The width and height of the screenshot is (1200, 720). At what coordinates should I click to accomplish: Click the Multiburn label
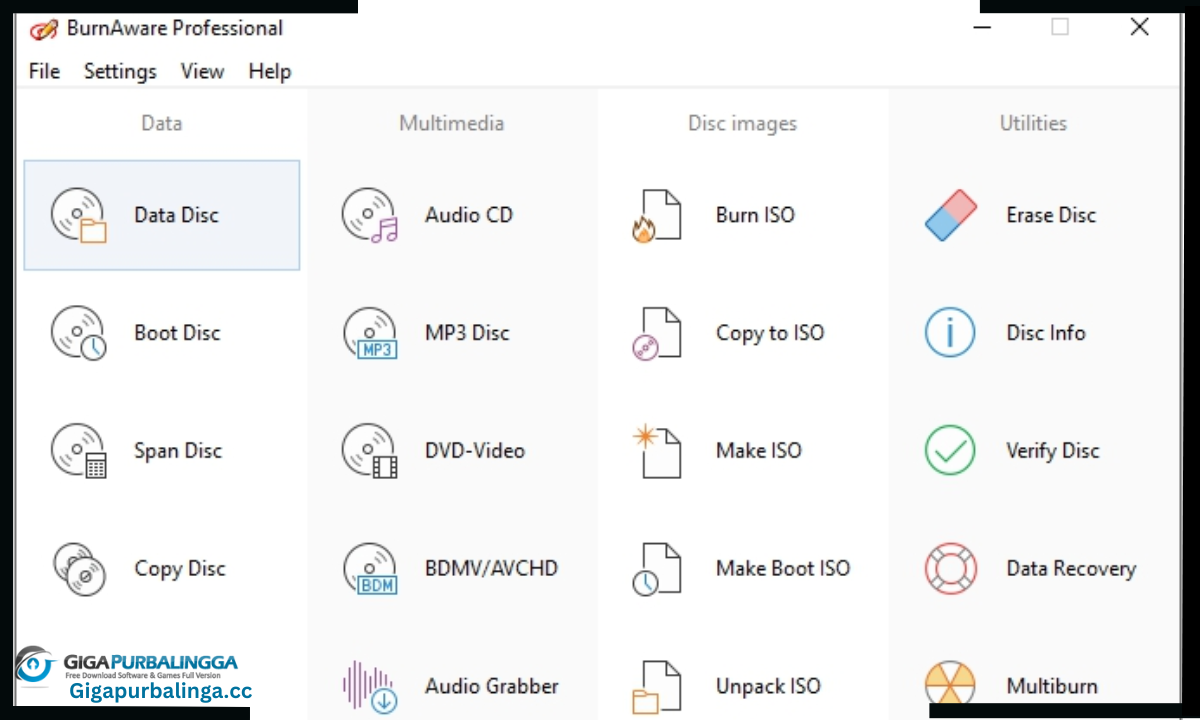coord(1052,686)
